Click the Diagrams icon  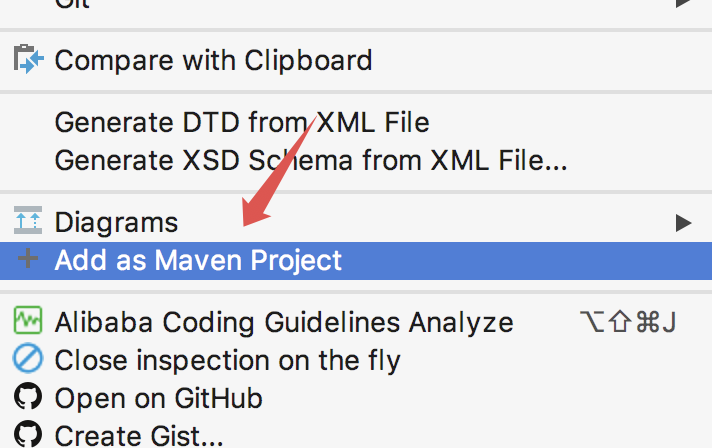28,221
